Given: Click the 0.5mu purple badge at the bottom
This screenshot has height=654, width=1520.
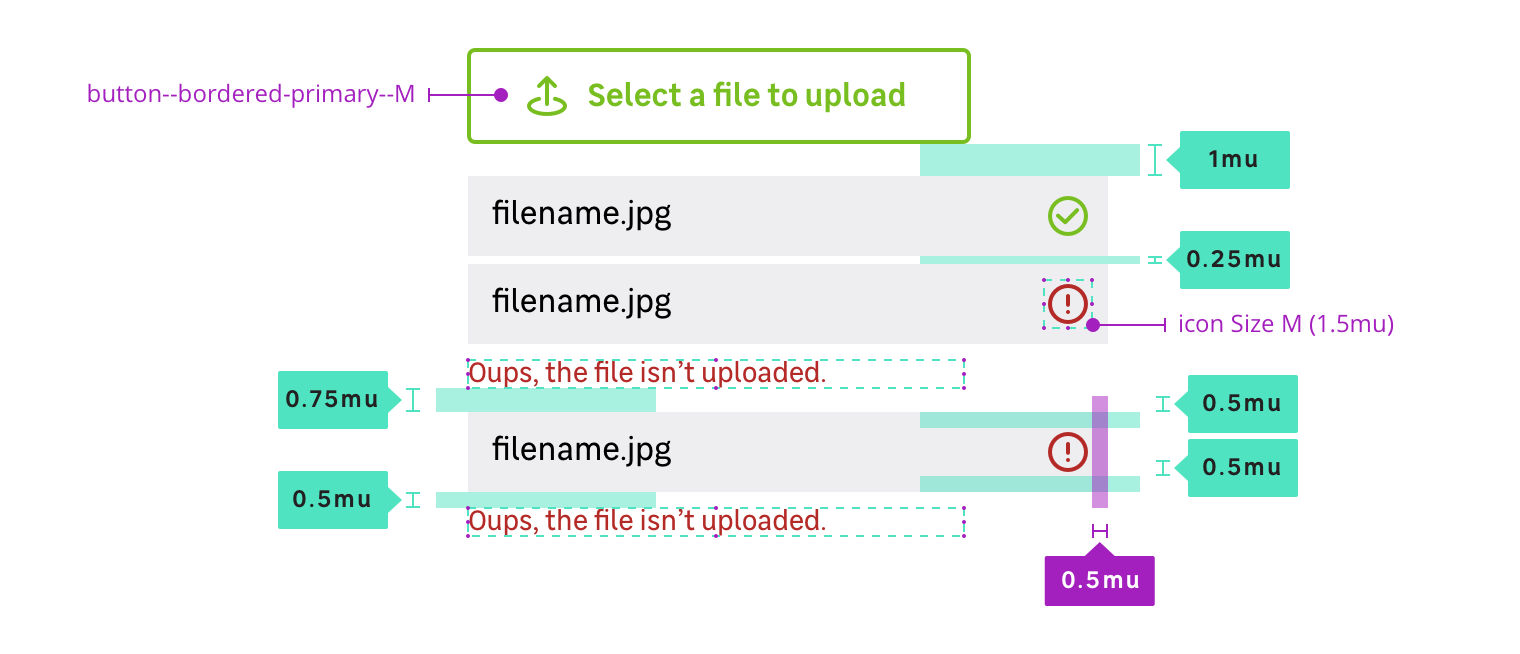Looking at the screenshot, I should [1099, 579].
